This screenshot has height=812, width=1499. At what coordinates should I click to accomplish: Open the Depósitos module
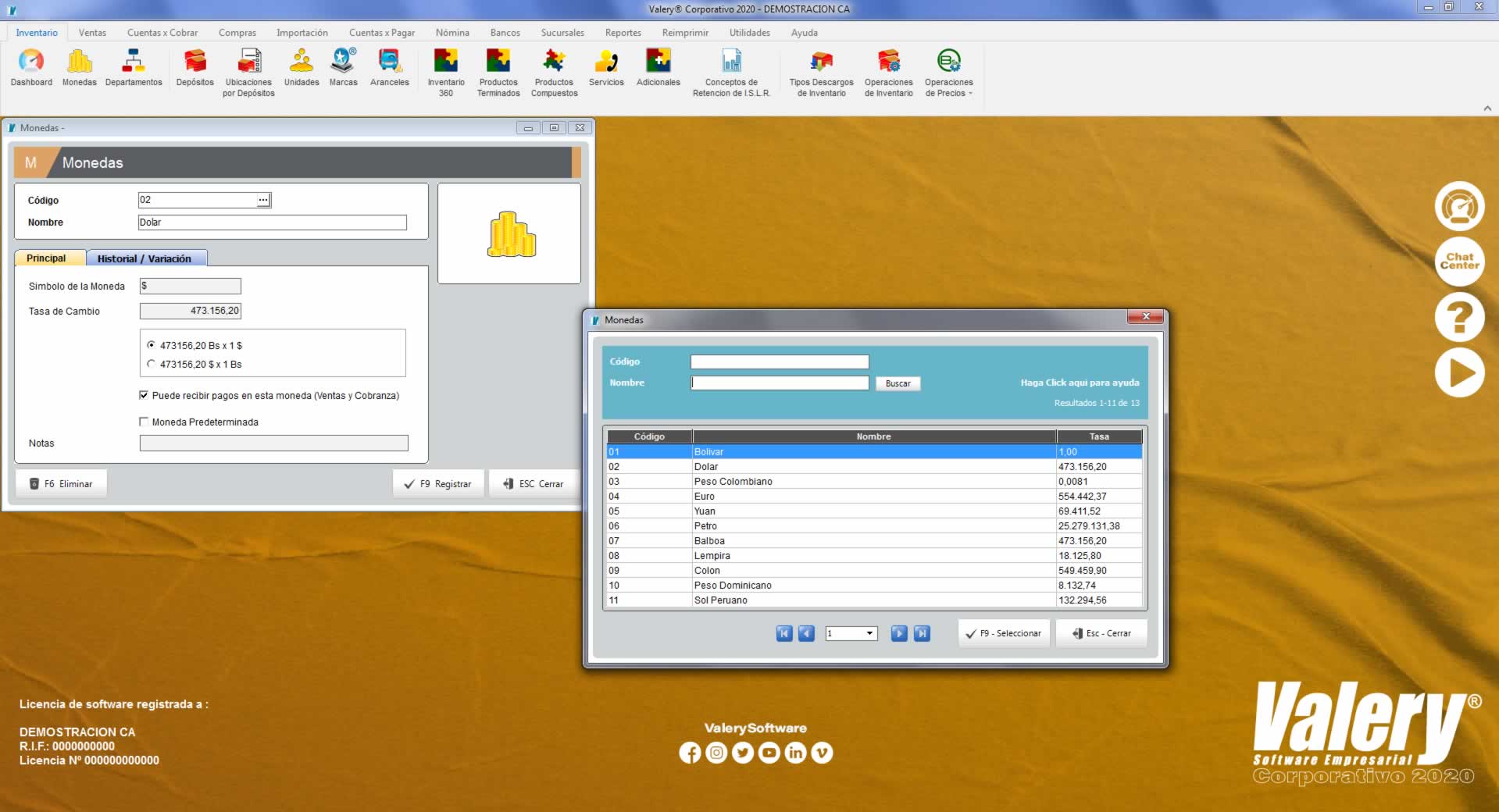coord(195,67)
